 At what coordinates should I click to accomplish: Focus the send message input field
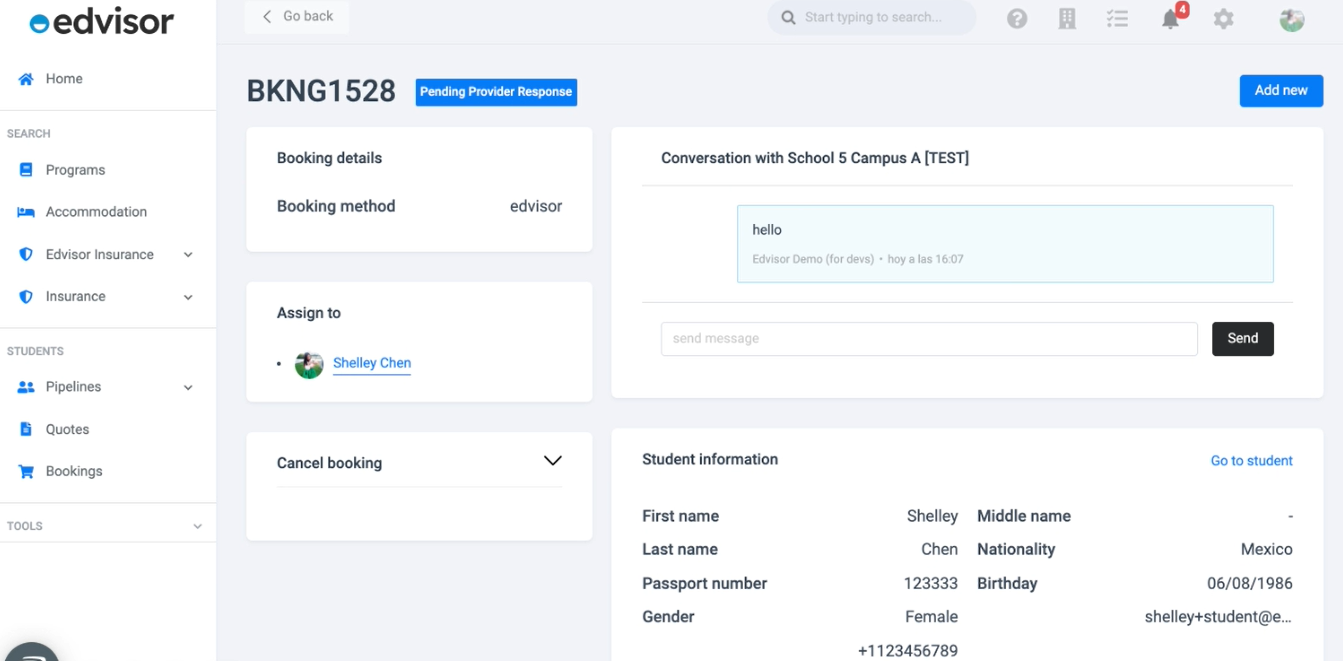[929, 339]
